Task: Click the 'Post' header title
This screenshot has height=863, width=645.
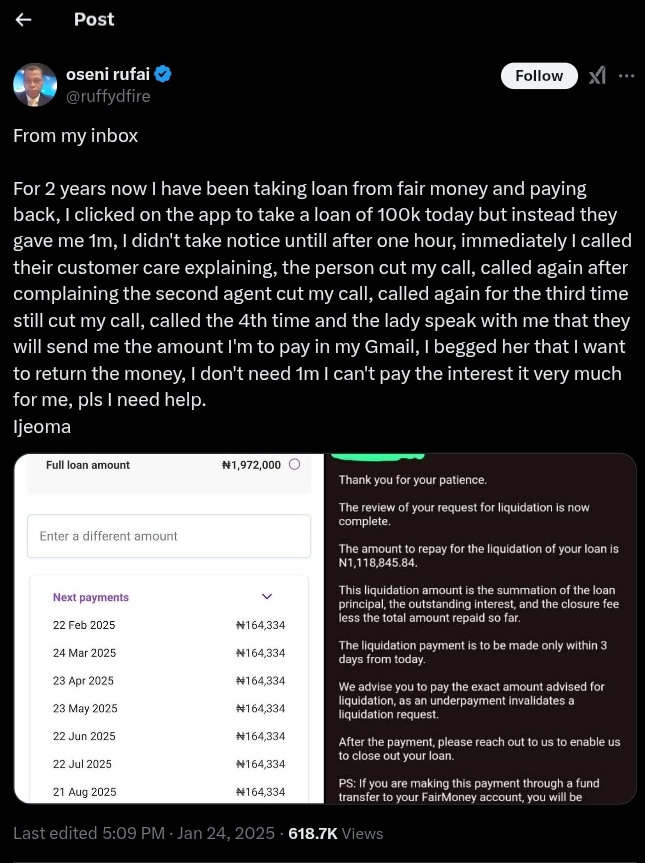Action: point(94,20)
